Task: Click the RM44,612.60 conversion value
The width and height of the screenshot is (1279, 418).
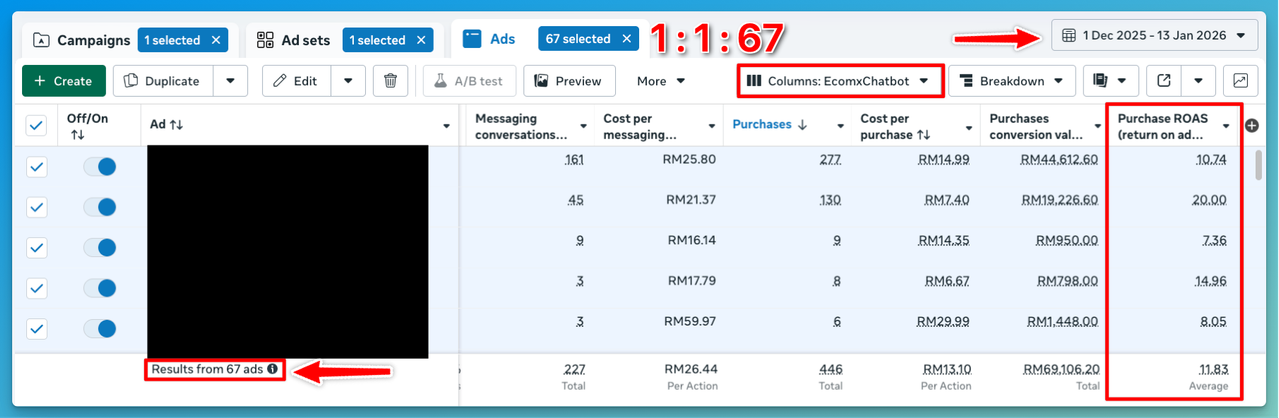Action: tap(1059, 159)
